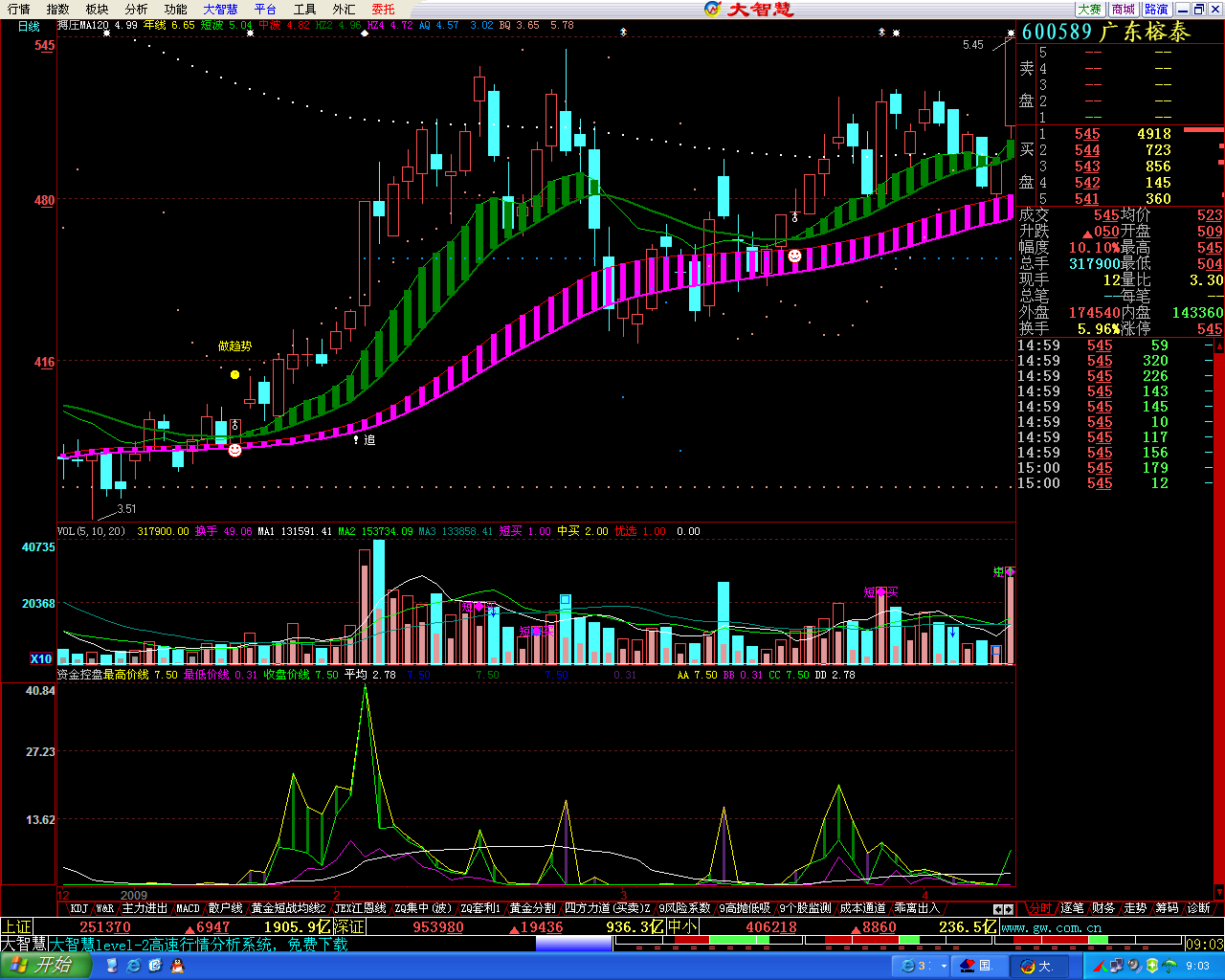Open the 委托 menu
Viewport: 1225px width, 980px height.
point(383,9)
